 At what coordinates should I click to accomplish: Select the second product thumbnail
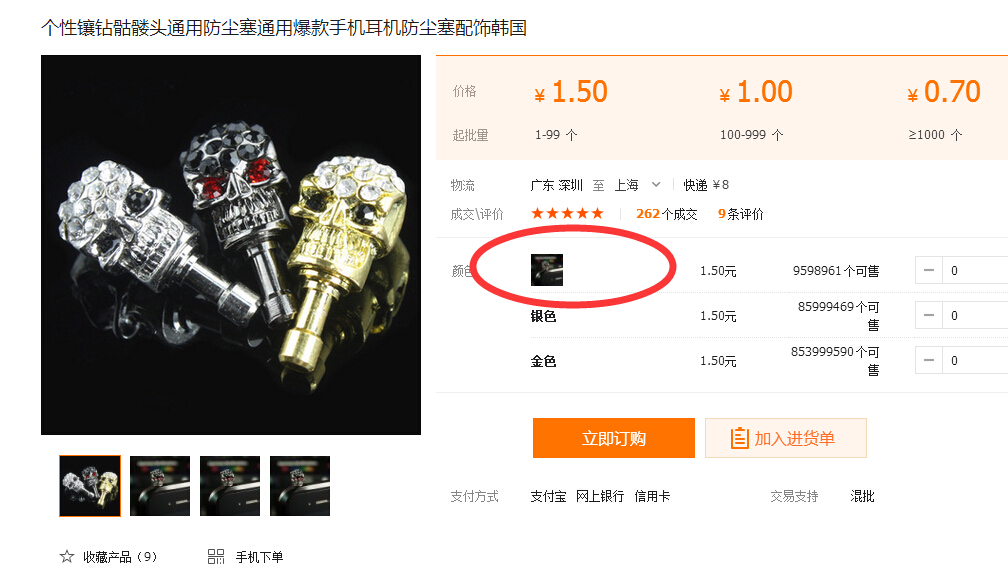click(x=160, y=486)
